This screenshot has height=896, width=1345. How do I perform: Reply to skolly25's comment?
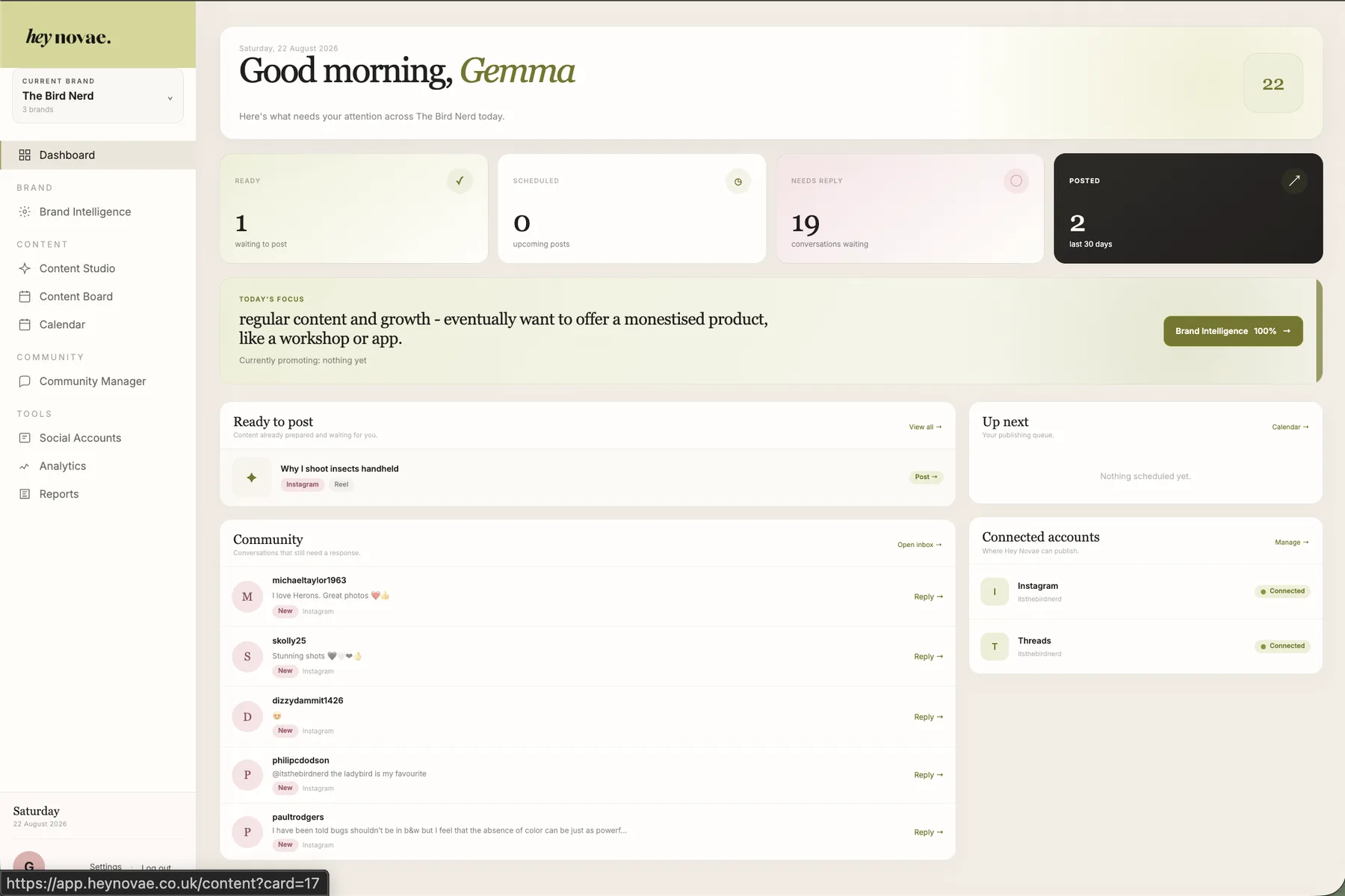pos(929,656)
